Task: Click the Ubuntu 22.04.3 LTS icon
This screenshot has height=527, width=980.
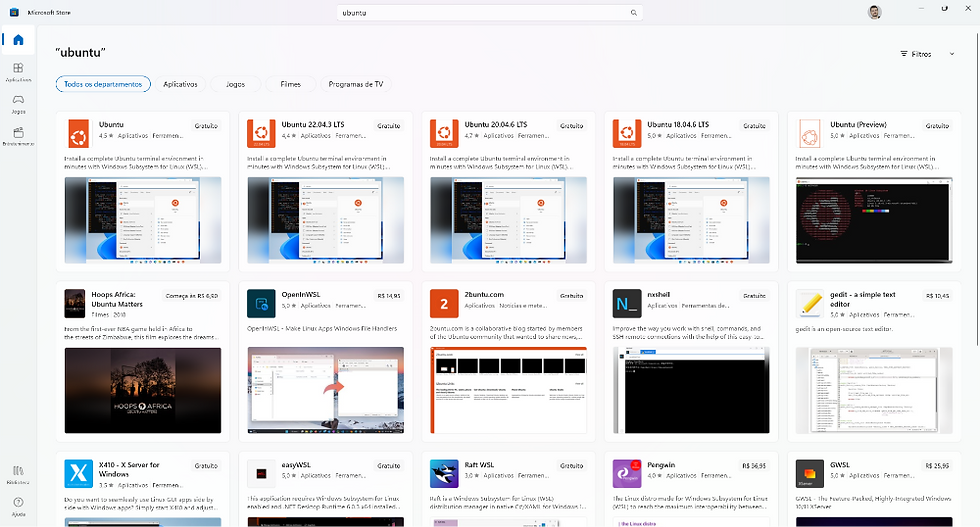Action: [261, 134]
